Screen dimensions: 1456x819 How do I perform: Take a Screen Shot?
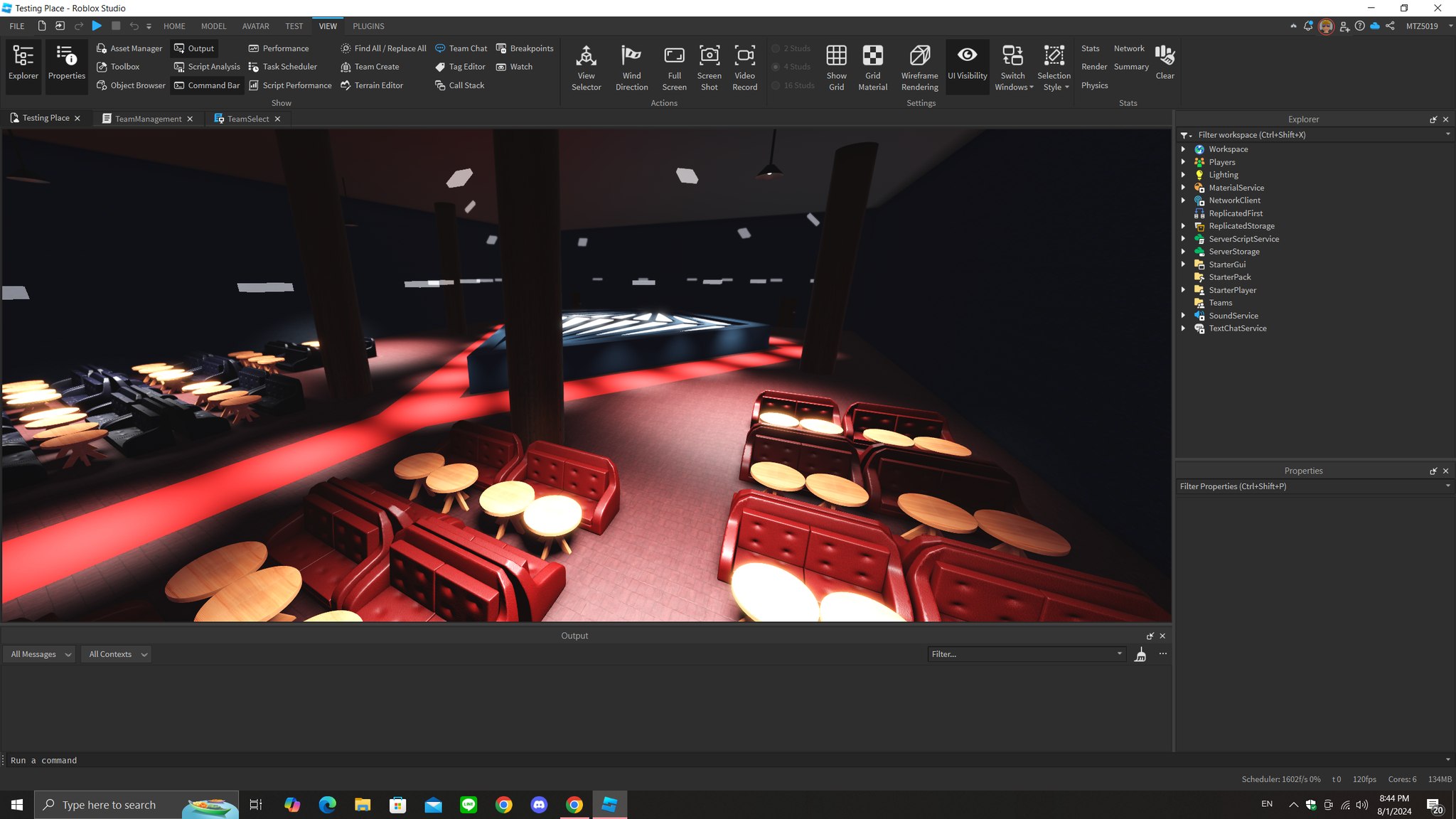coord(709,68)
